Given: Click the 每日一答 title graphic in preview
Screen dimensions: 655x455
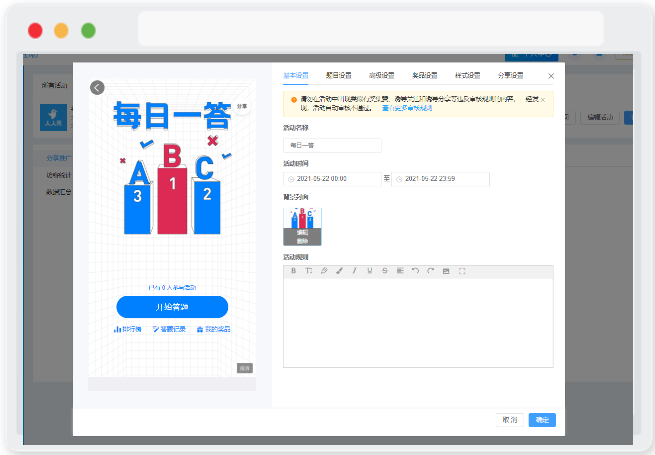Looking at the screenshot, I should coord(172,116).
